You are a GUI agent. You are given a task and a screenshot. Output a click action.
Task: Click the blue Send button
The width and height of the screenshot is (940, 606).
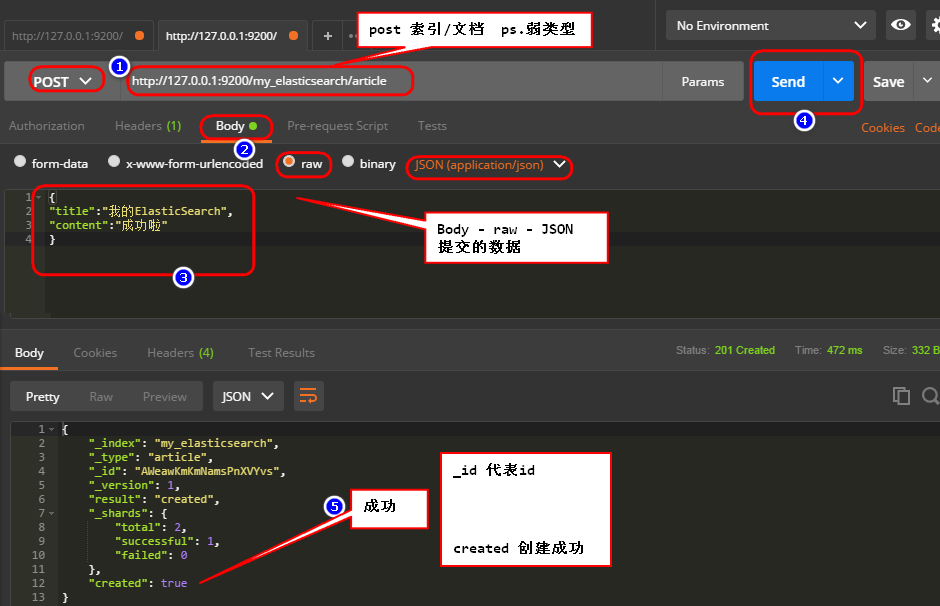click(x=788, y=81)
